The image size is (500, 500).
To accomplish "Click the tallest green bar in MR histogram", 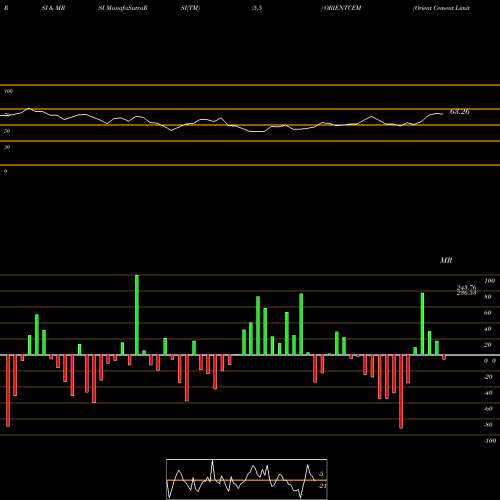I will 137,315.
